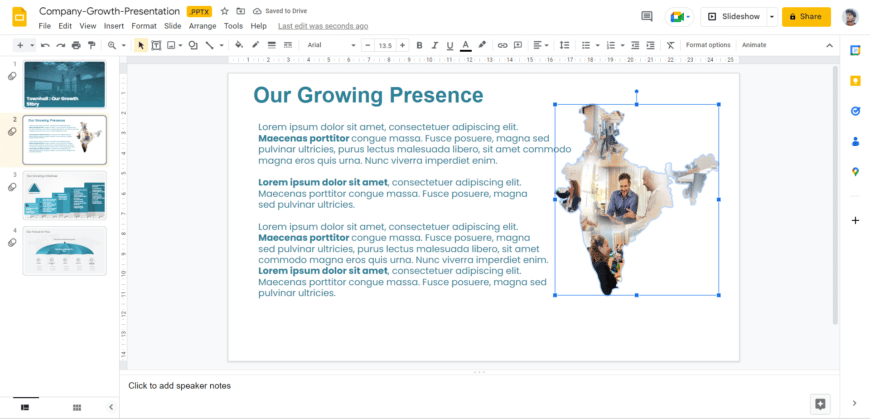Open the shape insert tool
This screenshot has height=419, width=870.
tap(193, 45)
